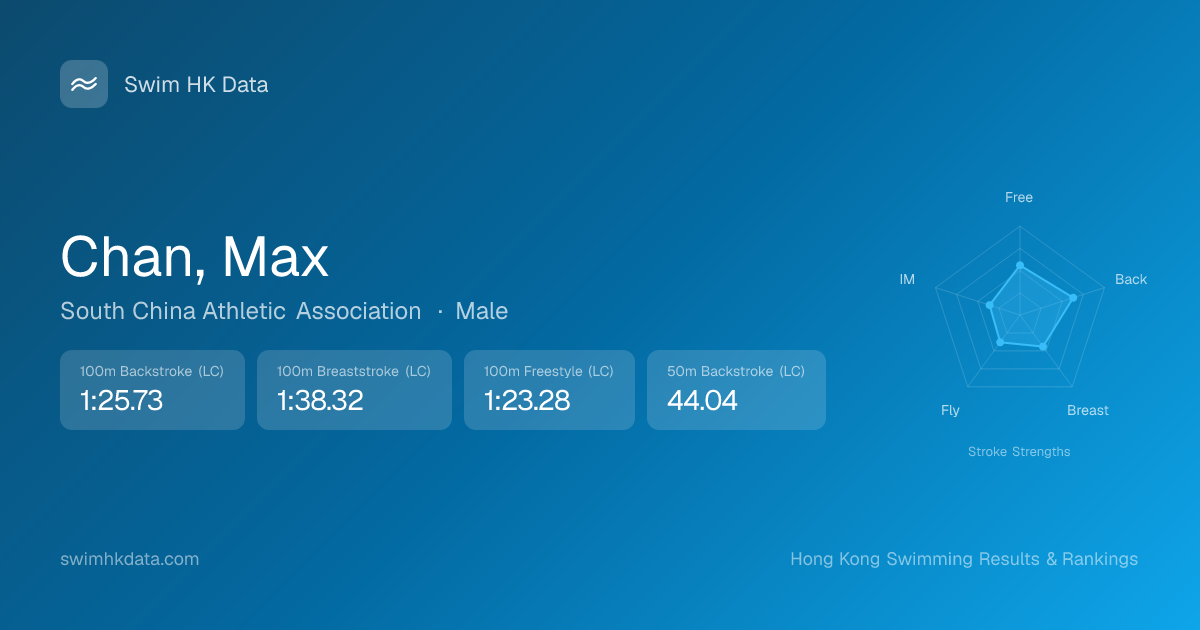Select the IM axis label on radar chart
This screenshot has height=630, width=1200.
pos(907,280)
